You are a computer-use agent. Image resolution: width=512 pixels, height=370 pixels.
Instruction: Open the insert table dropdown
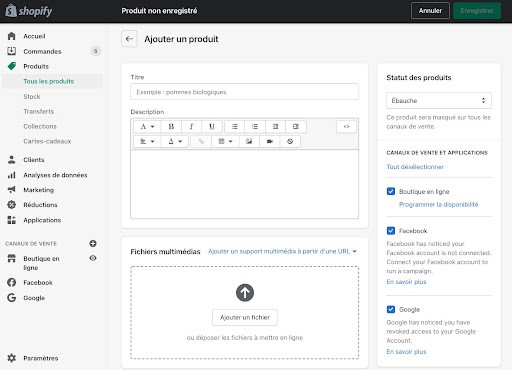point(225,141)
